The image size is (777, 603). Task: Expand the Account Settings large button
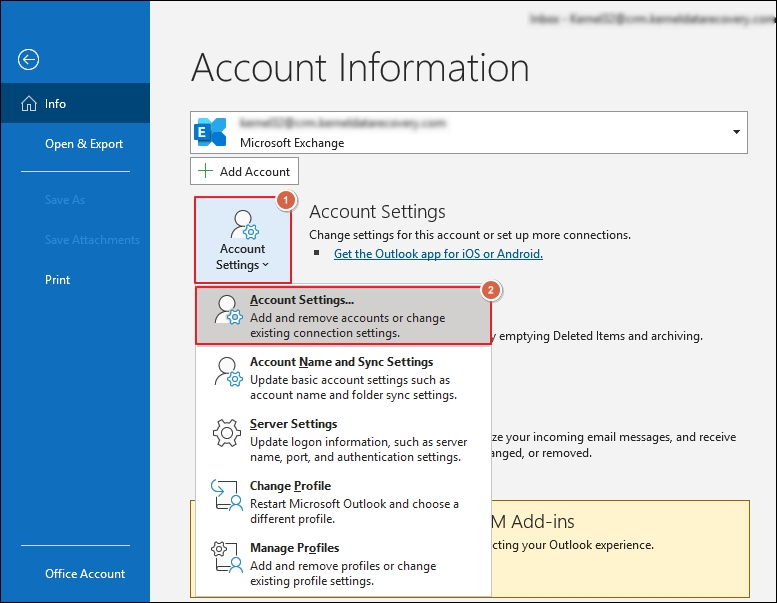(x=243, y=240)
